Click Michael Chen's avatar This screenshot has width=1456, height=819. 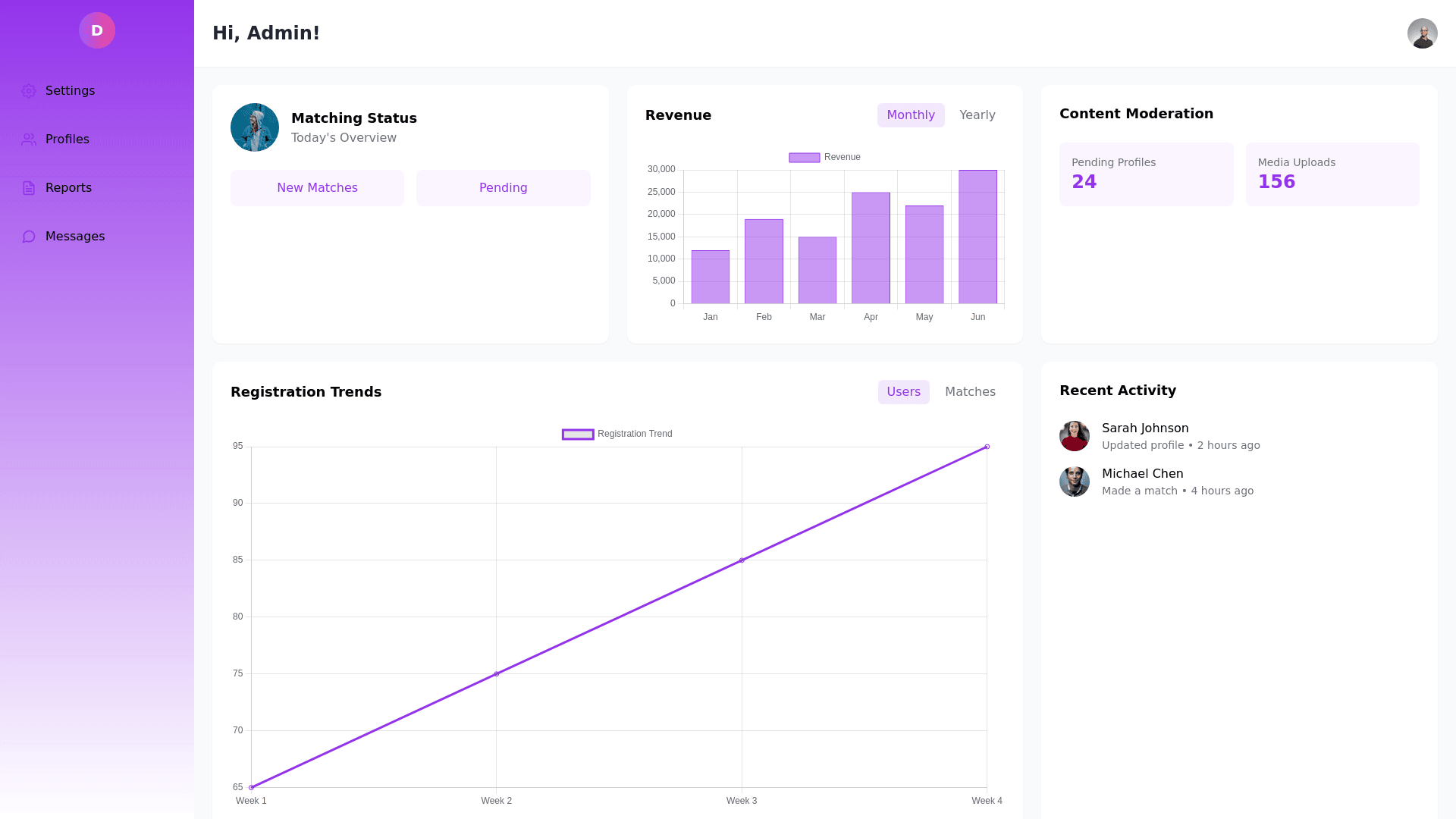1074,482
